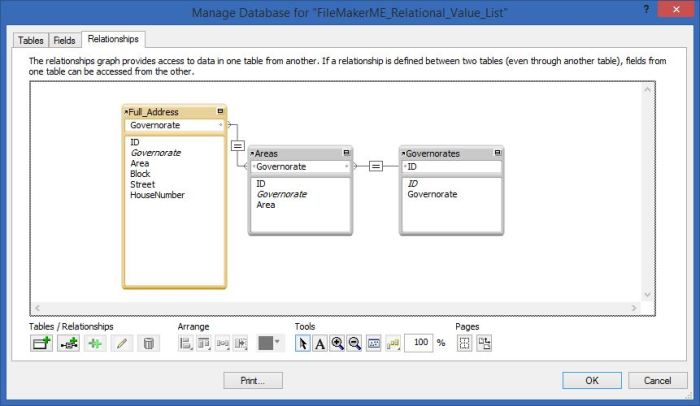Click the zoom percentage input field

click(x=418, y=343)
